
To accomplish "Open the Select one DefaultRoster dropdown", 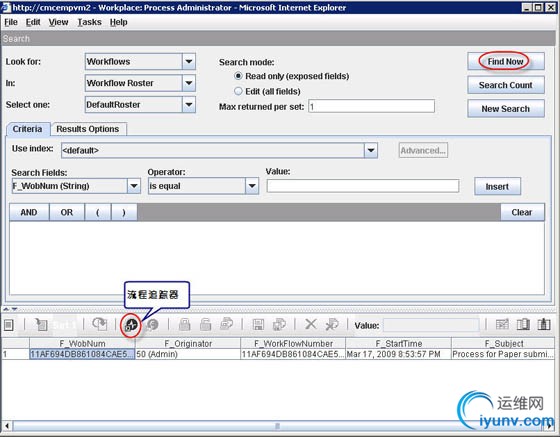I will pos(189,105).
